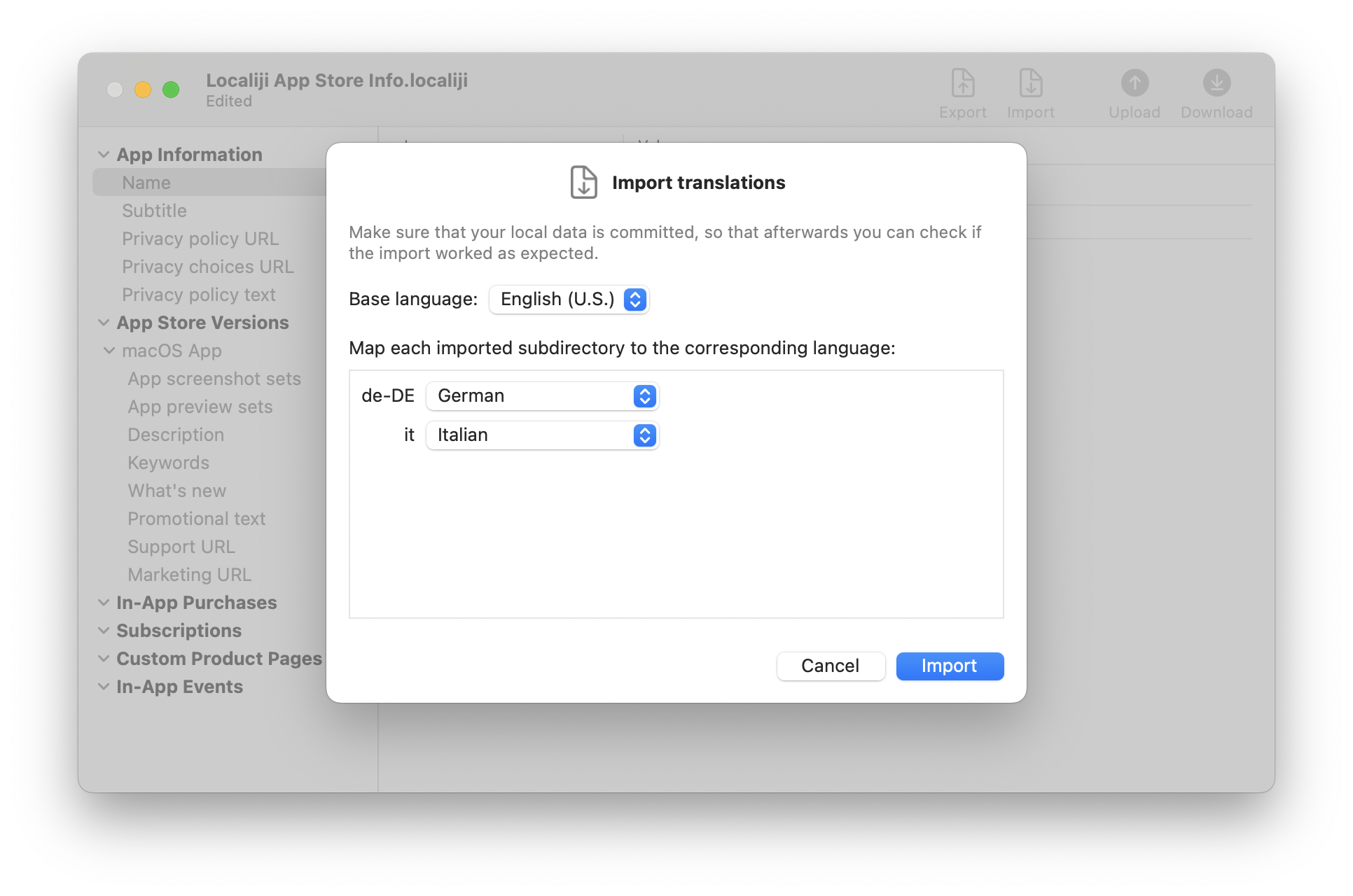Screen dimensions: 1353x896
Task: Click the yellow minimize window button
Action: click(x=143, y=90)
